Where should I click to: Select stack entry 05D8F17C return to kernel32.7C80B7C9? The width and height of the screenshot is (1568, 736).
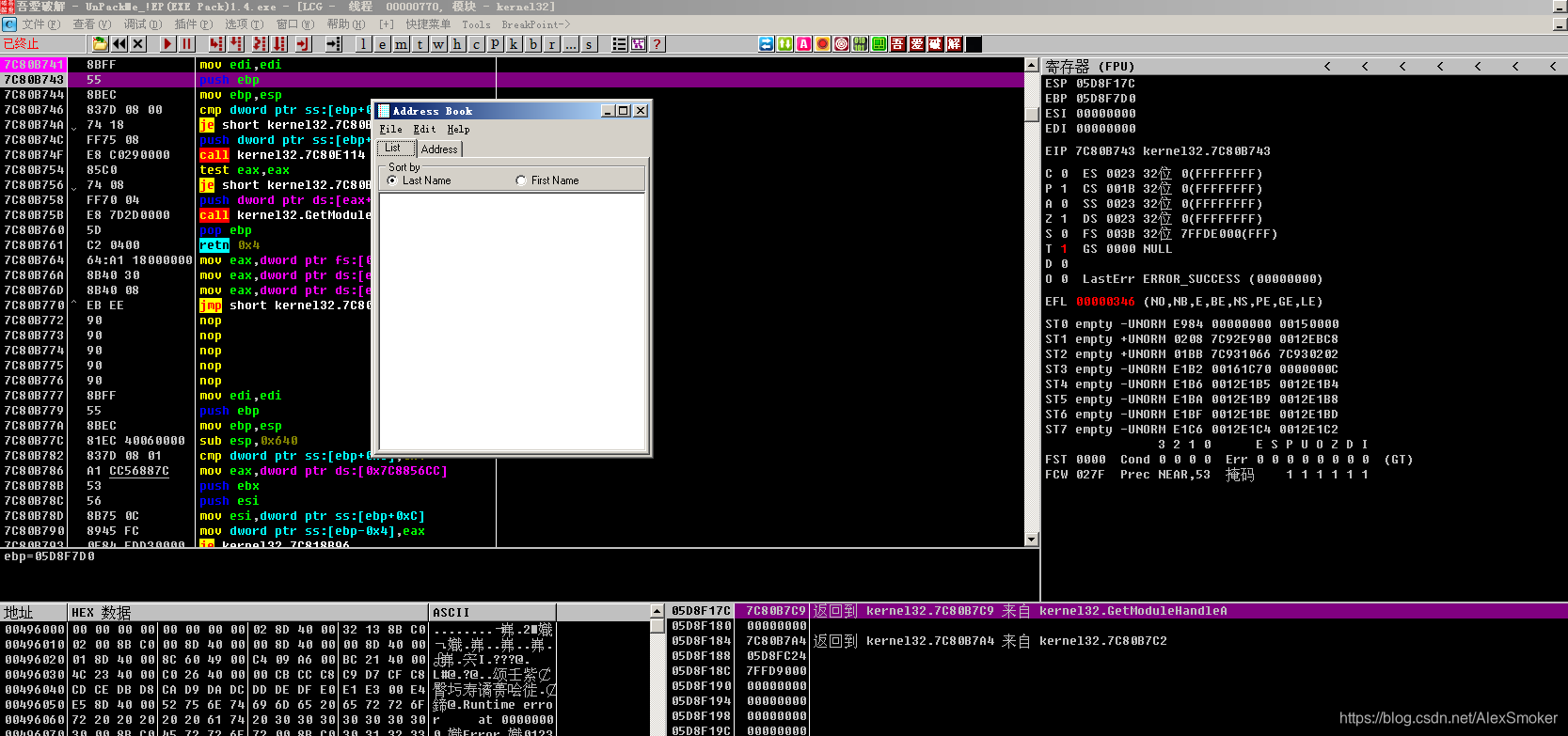coord(1117,611)
